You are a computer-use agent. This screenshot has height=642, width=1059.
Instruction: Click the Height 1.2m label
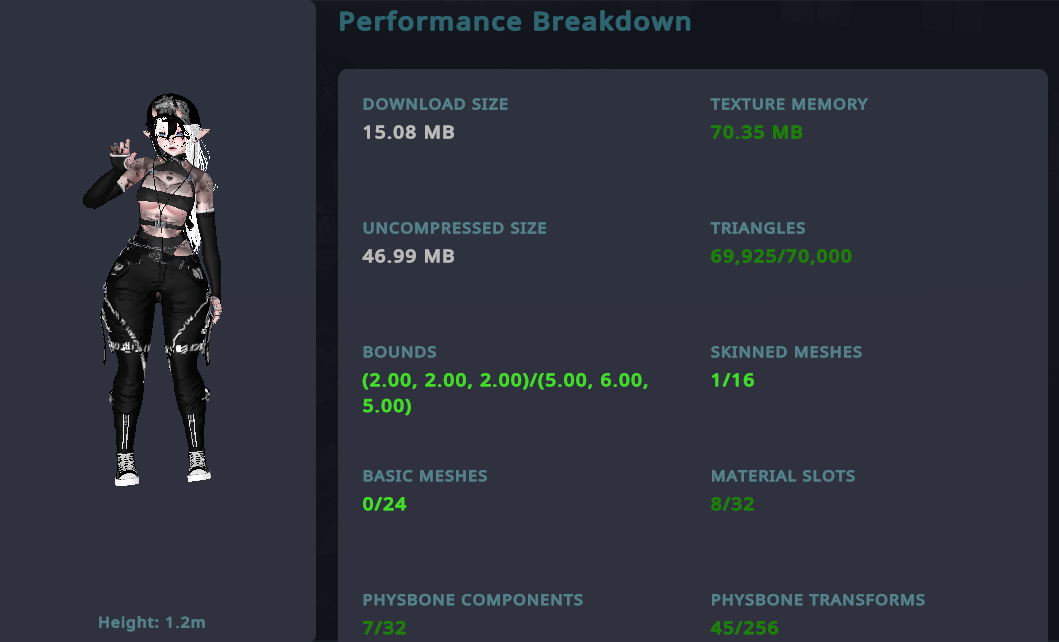(152, 623)
